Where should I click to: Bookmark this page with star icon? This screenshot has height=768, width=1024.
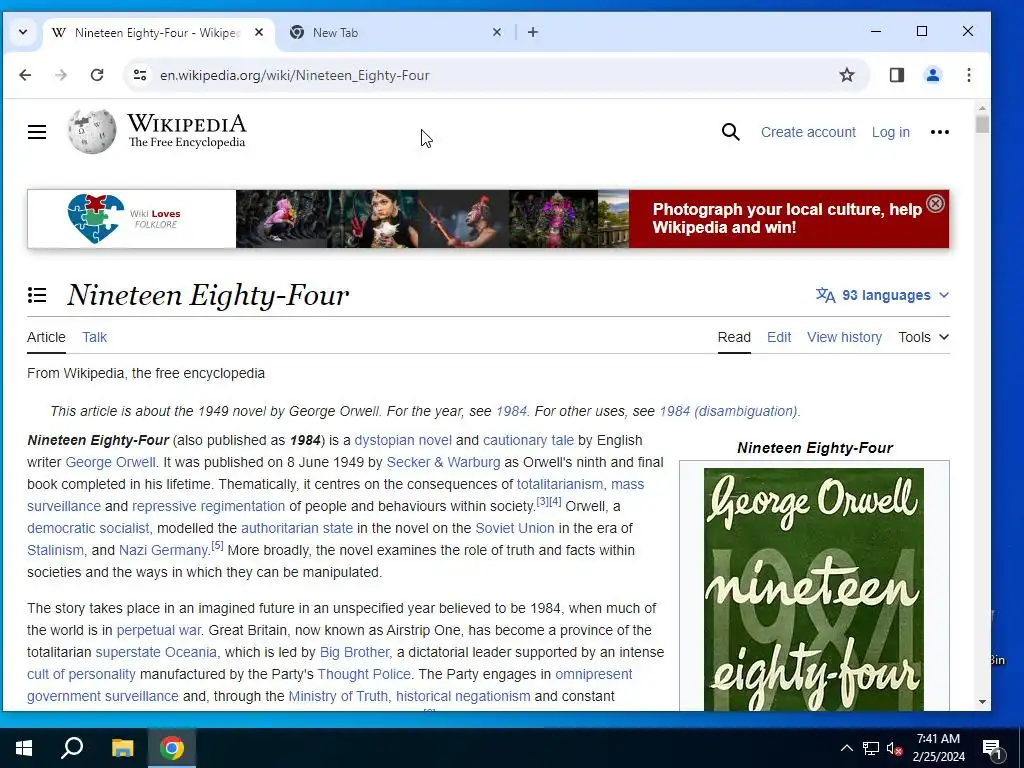point(846,75)
